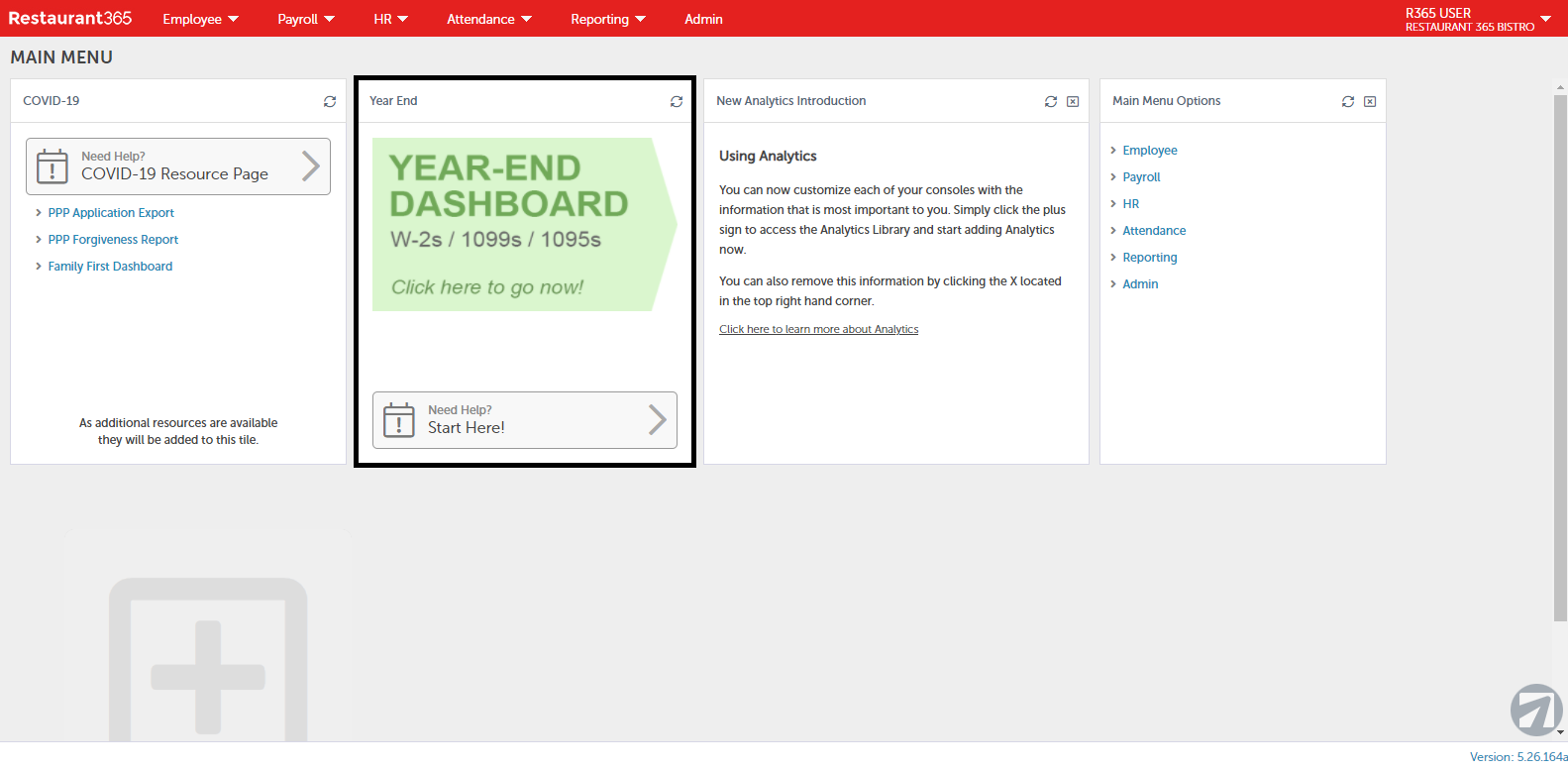This screenshot has height=771, width=1568.
Task: Close the Main Menu Options tile
Action: (x=1370, y=101)
